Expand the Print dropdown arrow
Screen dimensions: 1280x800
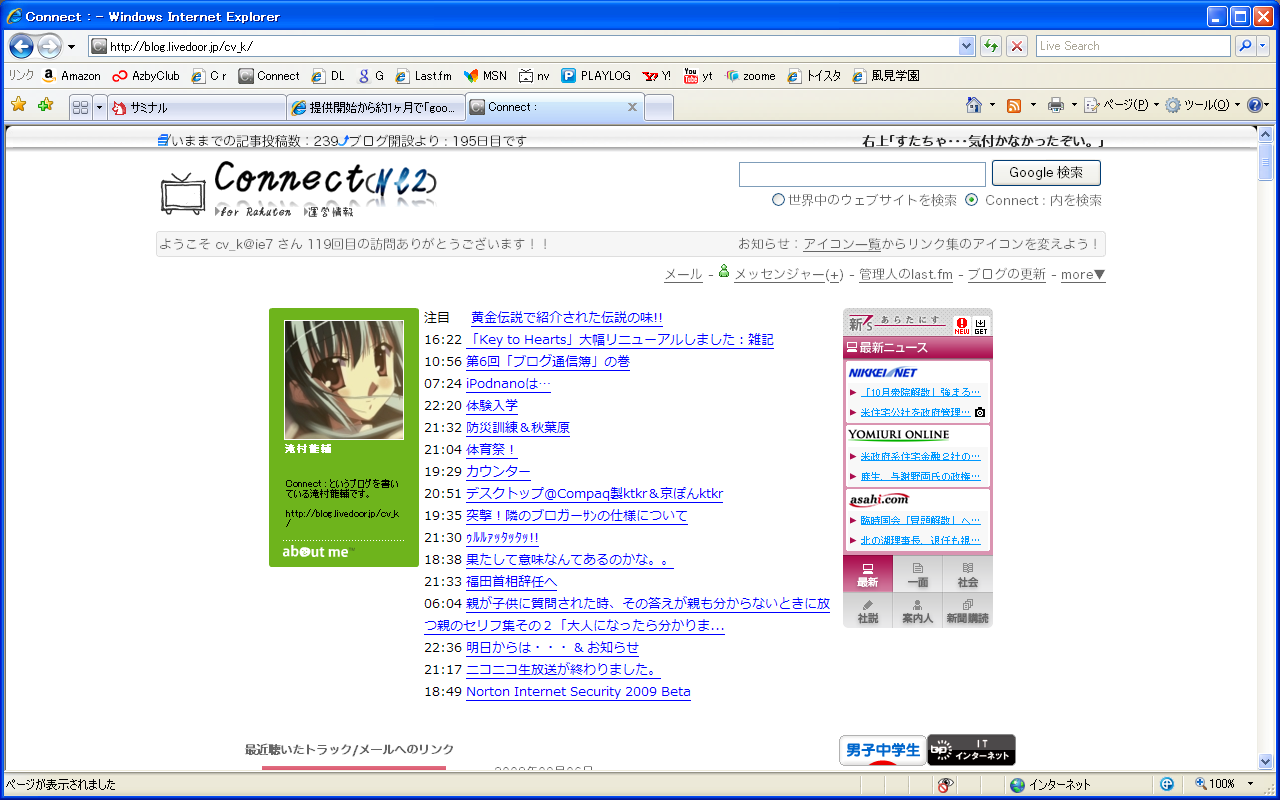pos(1074,105)
